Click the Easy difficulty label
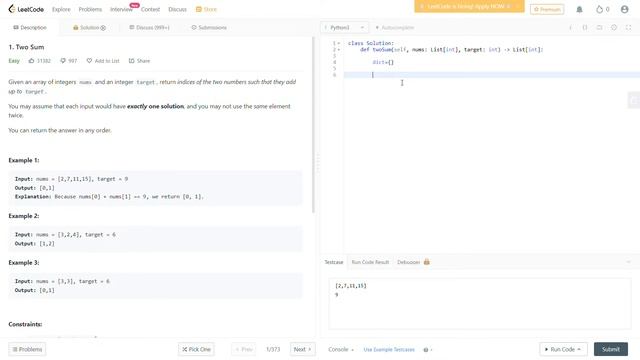640x360 pixels. click(x=14, y=61)
